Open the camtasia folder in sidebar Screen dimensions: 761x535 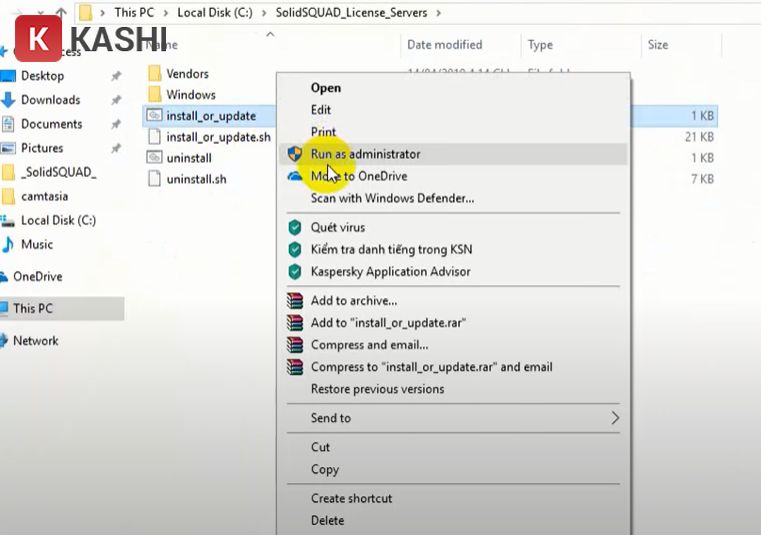click(x=45, y=197)
